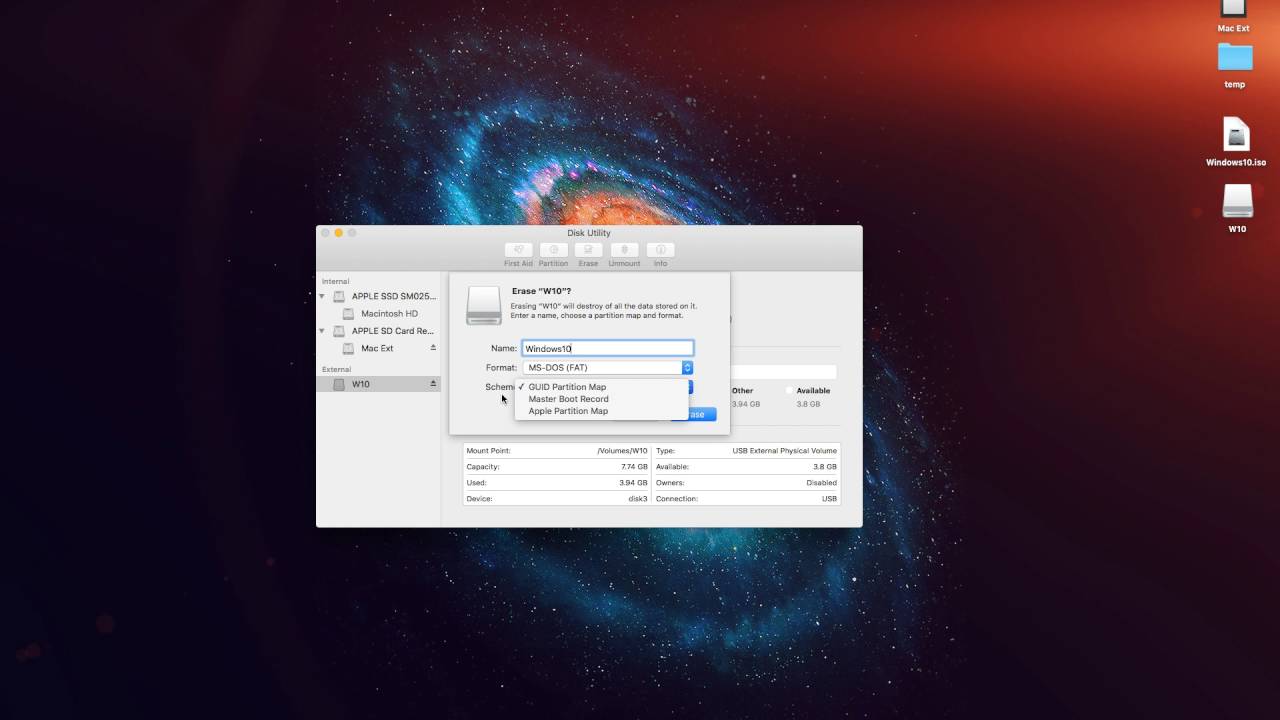Click the yellow minimize window button
Image resolution: width=1280 pixels, height=720 pixels.
click(339, 233)
